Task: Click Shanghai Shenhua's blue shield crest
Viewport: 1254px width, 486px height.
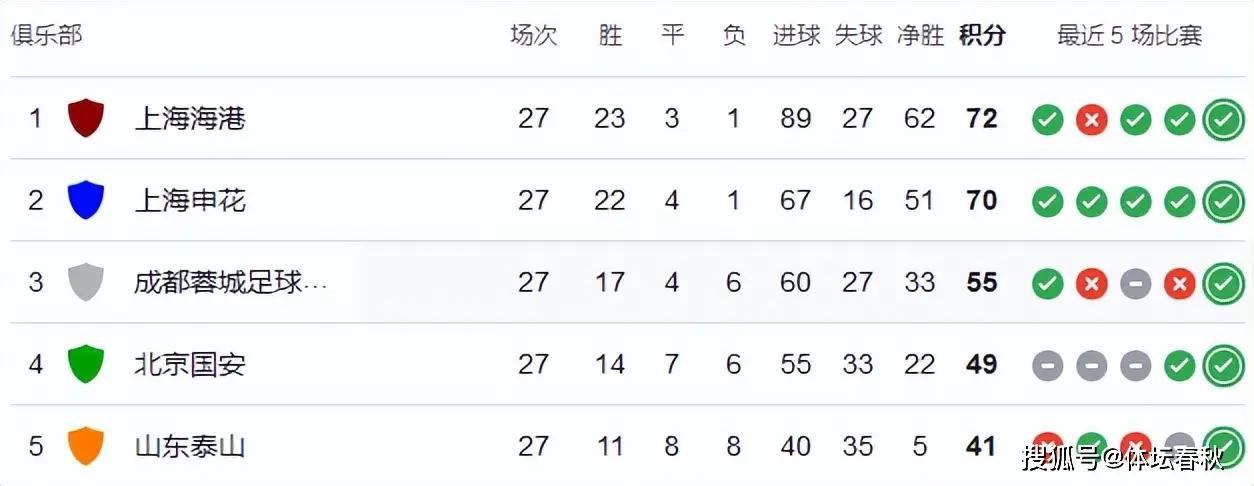Action: pos(86,200)
